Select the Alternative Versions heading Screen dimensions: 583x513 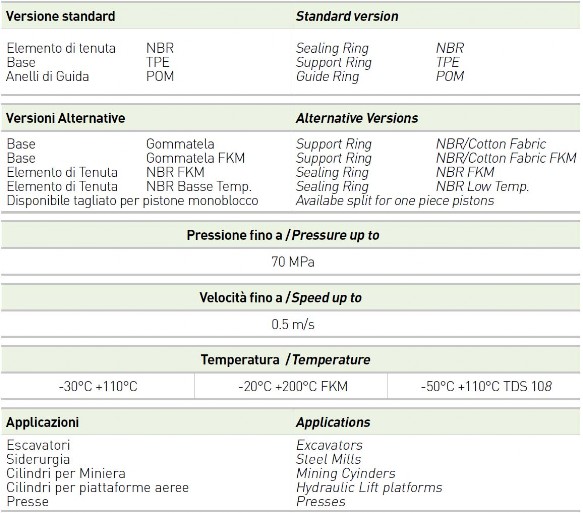[357, 118]
